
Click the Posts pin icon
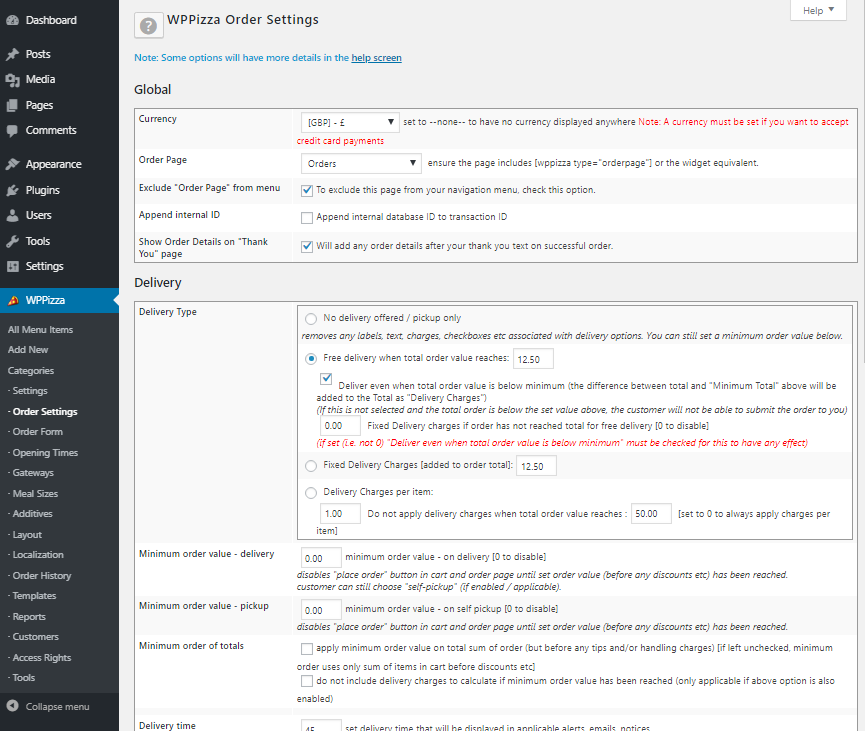click(12, 54)
